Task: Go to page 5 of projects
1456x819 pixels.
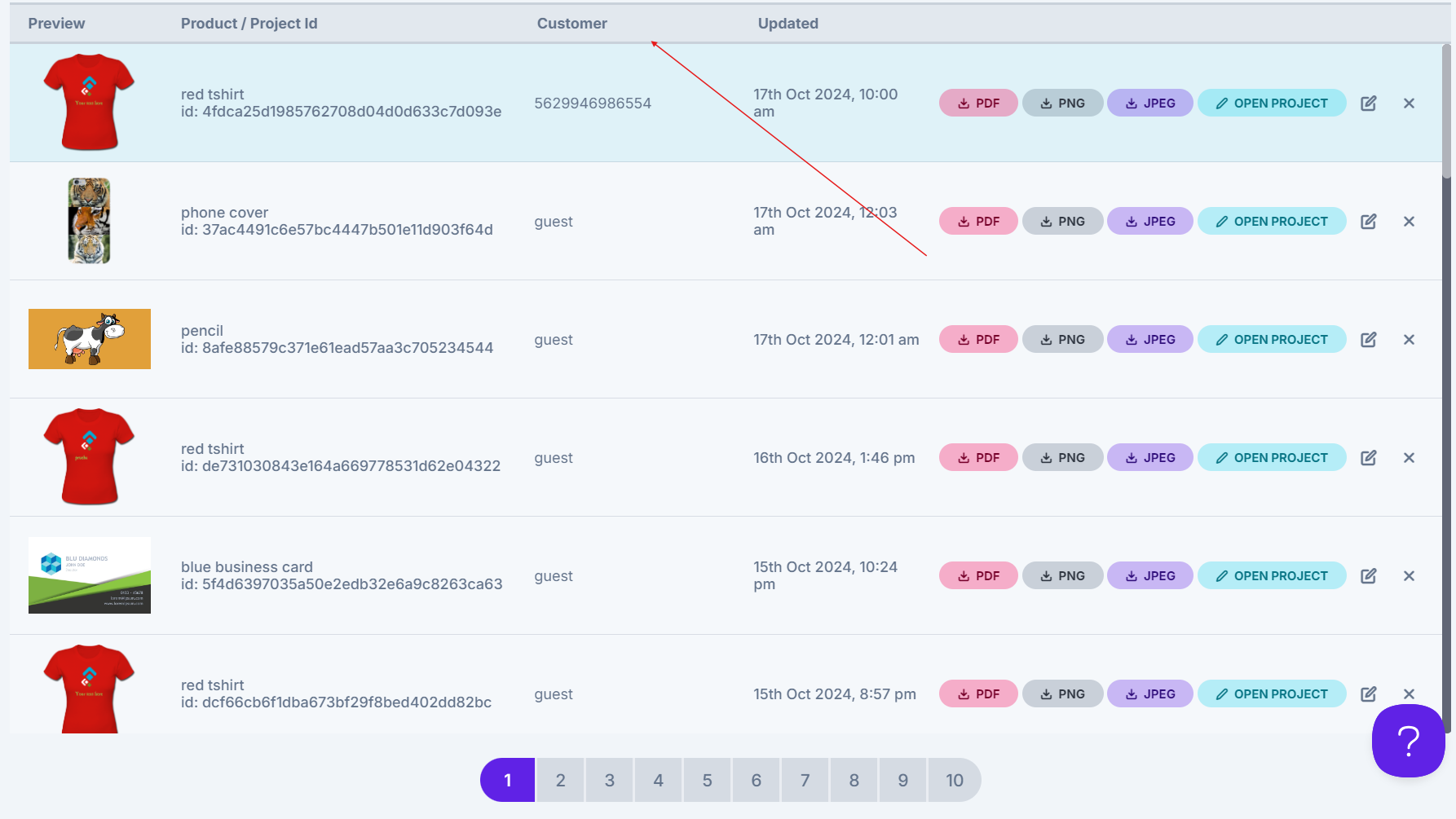Action: [707, 780]
